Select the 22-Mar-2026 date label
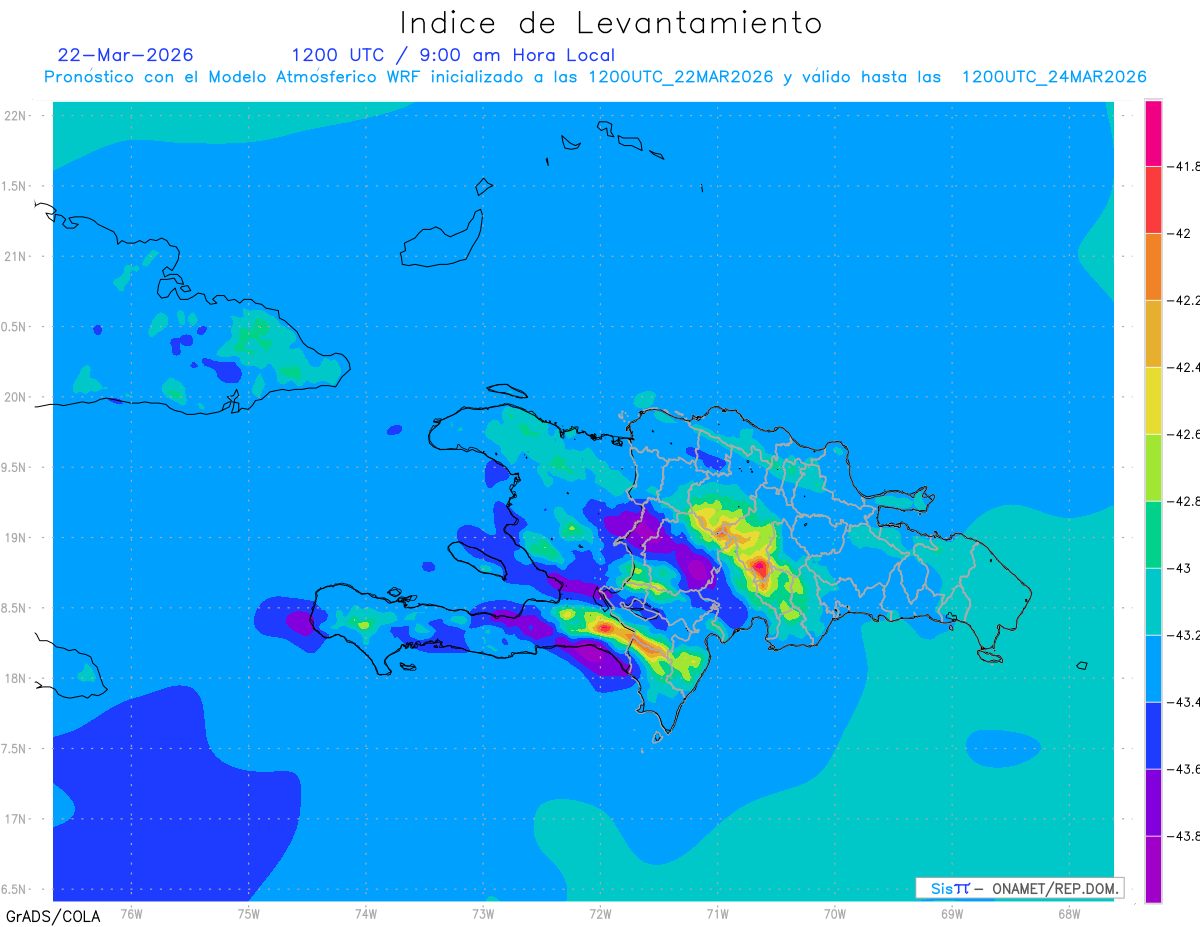 (x=125, y=55)
